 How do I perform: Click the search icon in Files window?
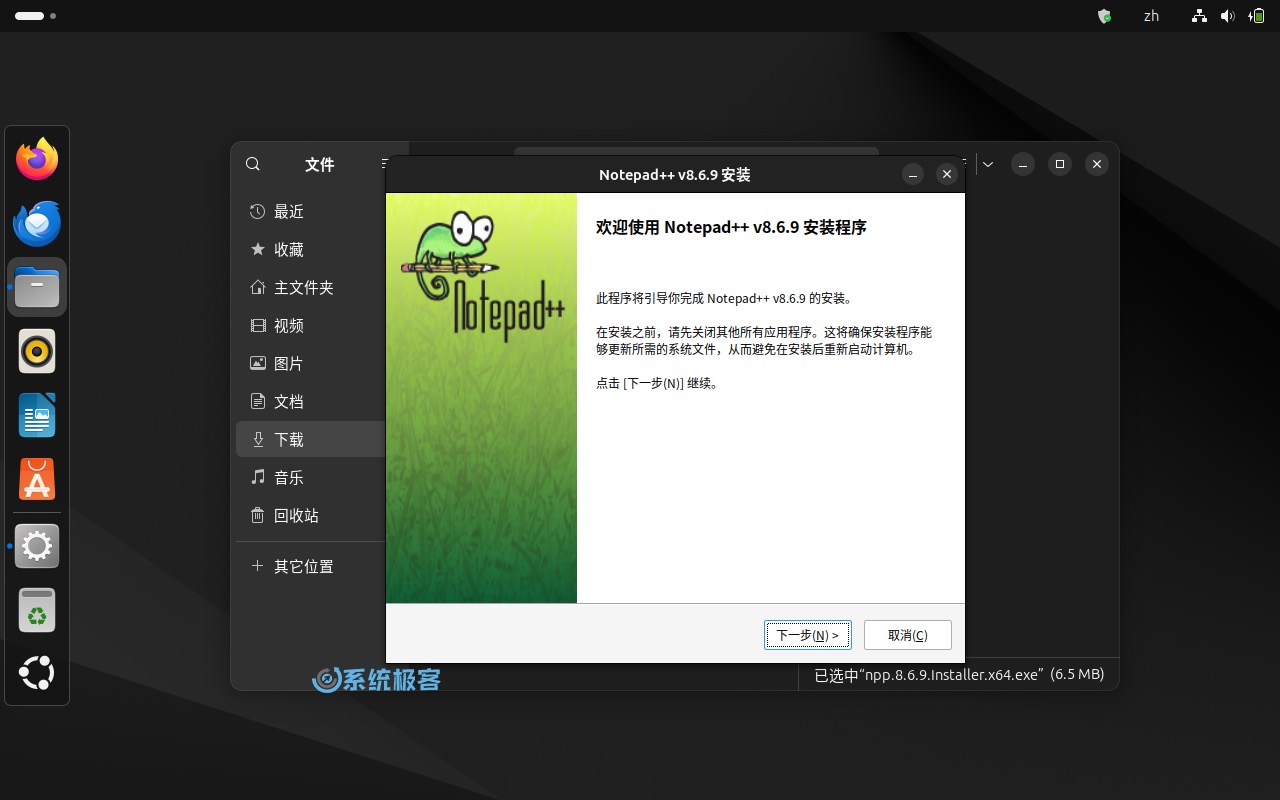[x=253, y=164]
